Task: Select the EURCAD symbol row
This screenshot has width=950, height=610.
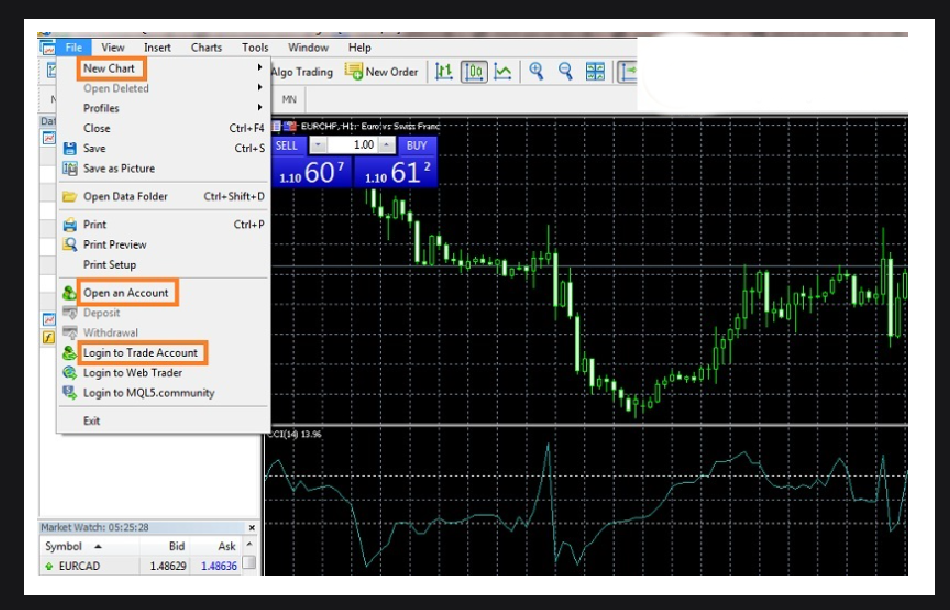Action: point(141,566)
